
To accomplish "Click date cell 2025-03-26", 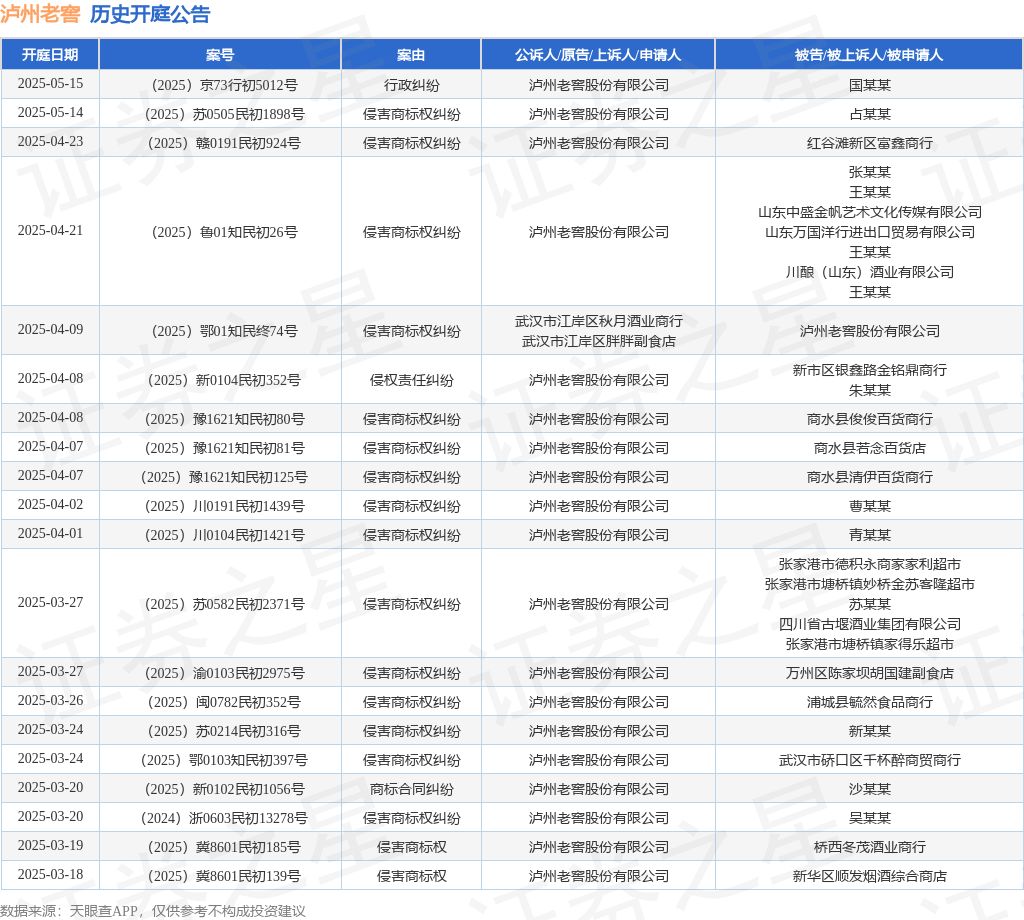I will pyautogui.click(x=50, y=701).
